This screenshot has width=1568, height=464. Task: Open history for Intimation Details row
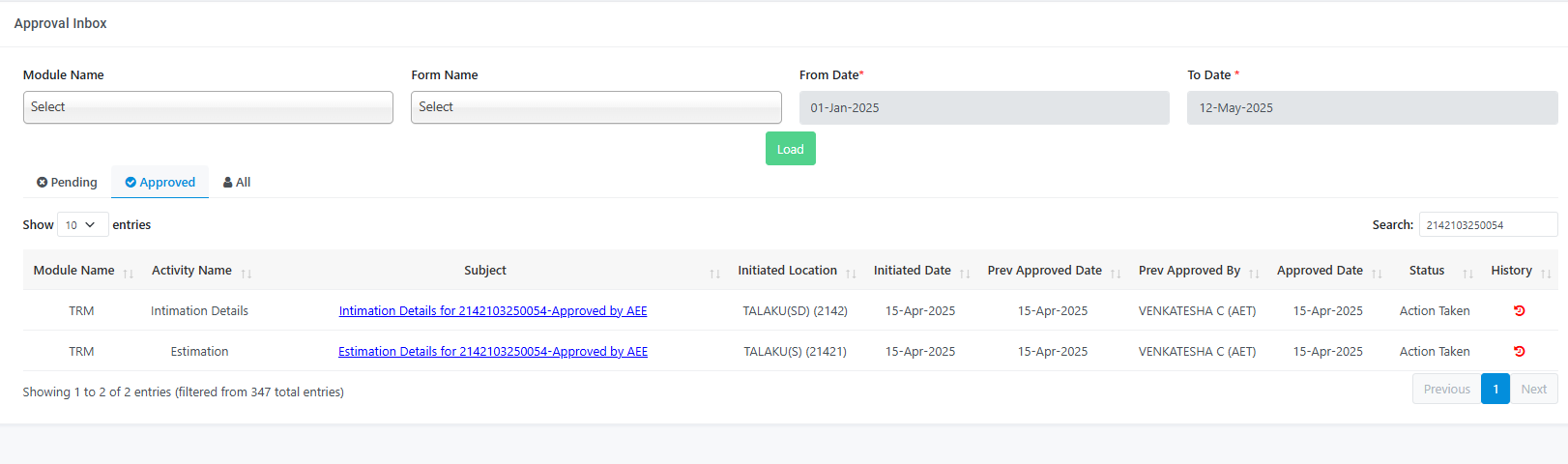point(1519,310)
